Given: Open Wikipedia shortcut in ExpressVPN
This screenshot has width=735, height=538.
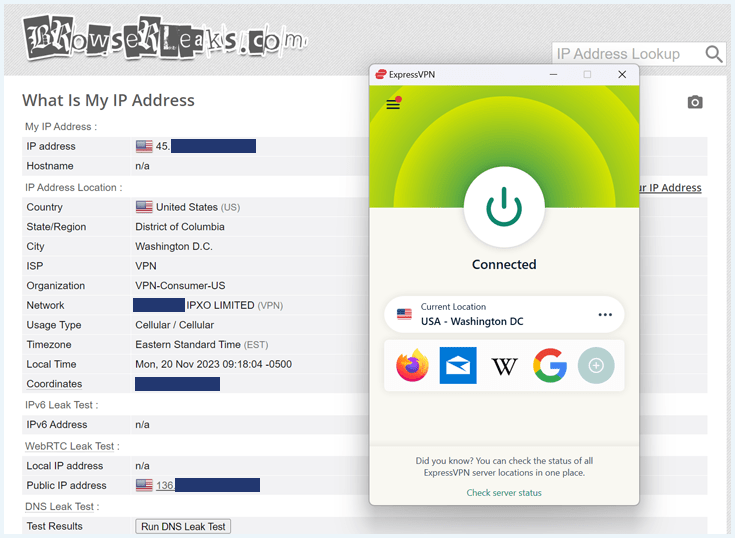Looking at the screenshot, I should coord(504,366).
